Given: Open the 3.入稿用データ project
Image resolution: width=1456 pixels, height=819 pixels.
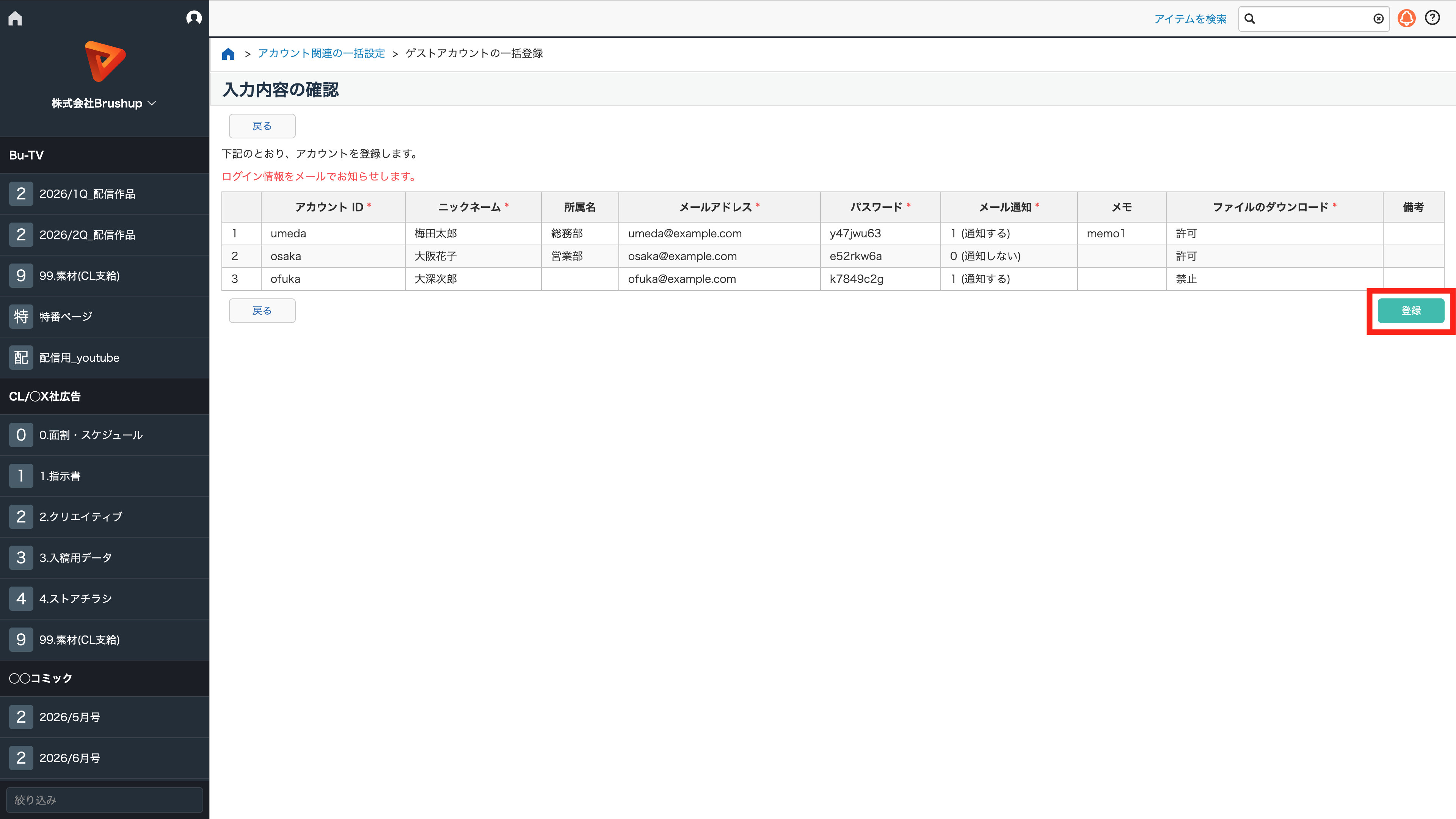Looking at the screenshot, I should (105, 558).
